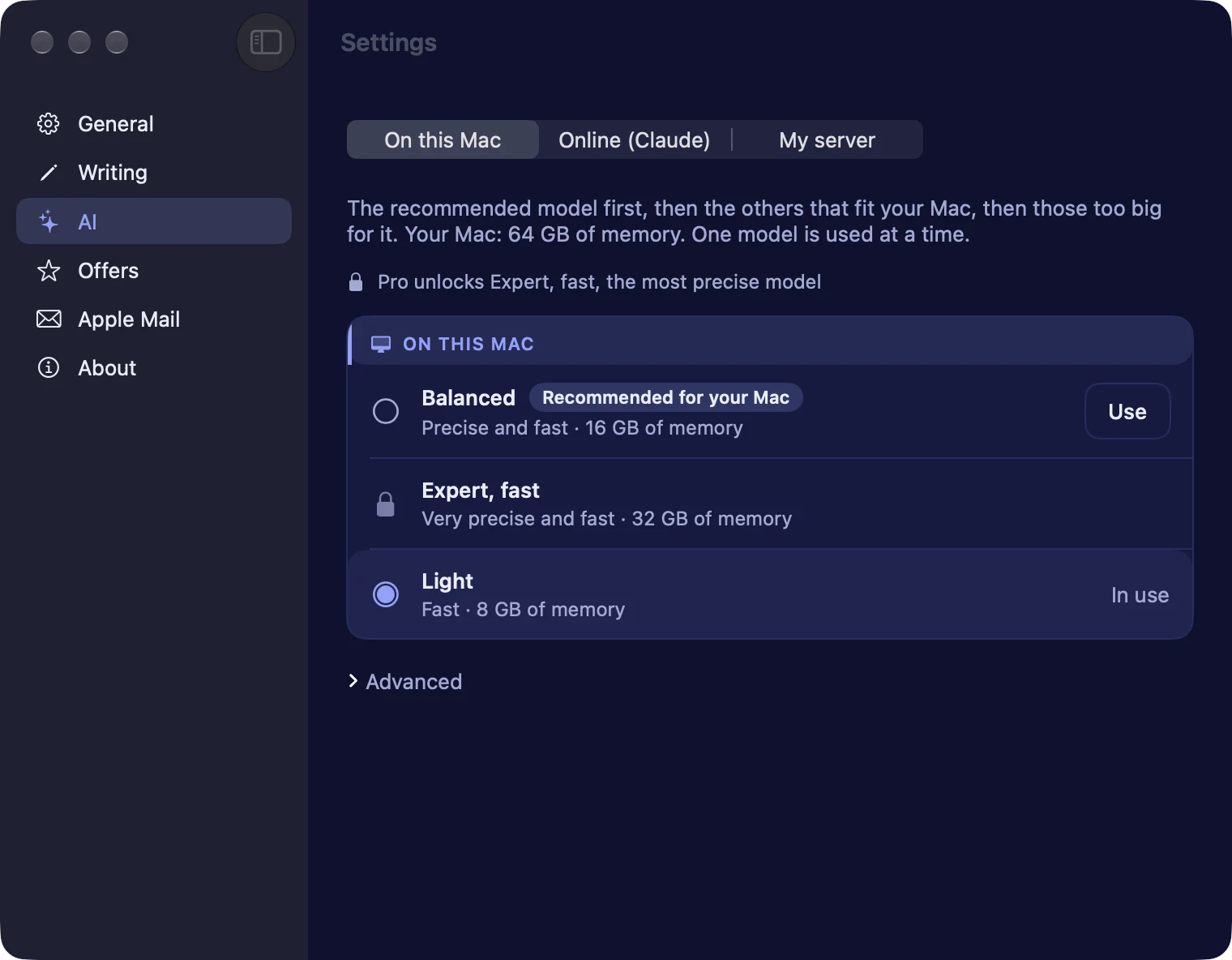Click the Settings window title

point(388,42)
